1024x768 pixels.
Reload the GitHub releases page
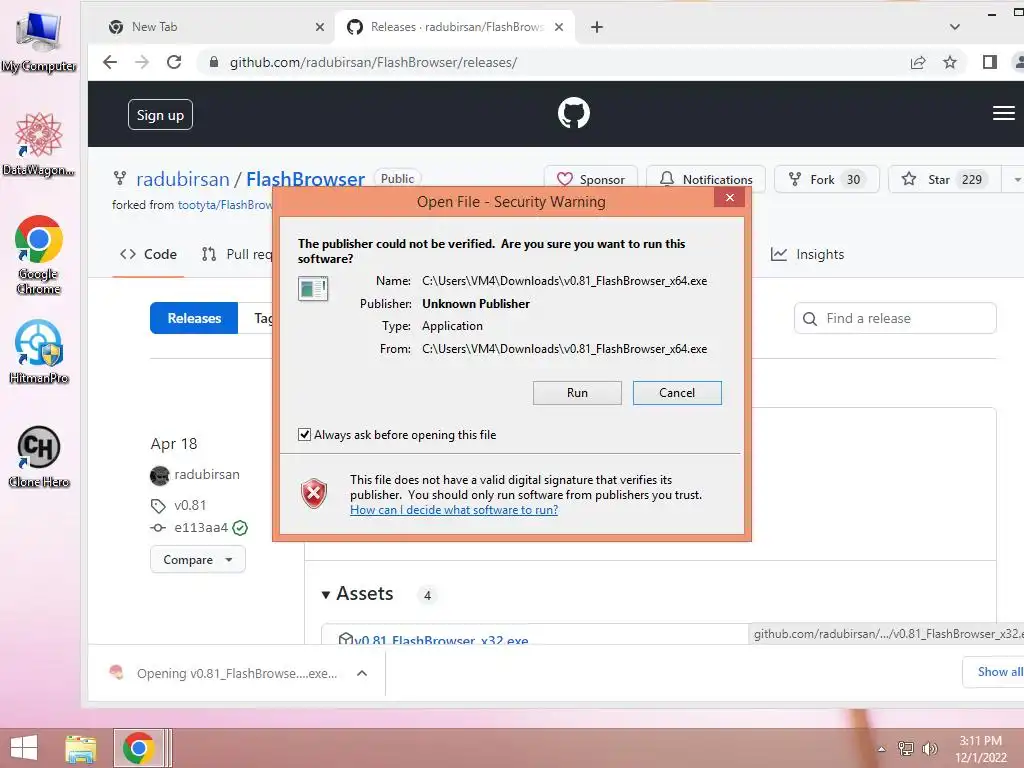(174, 62)
